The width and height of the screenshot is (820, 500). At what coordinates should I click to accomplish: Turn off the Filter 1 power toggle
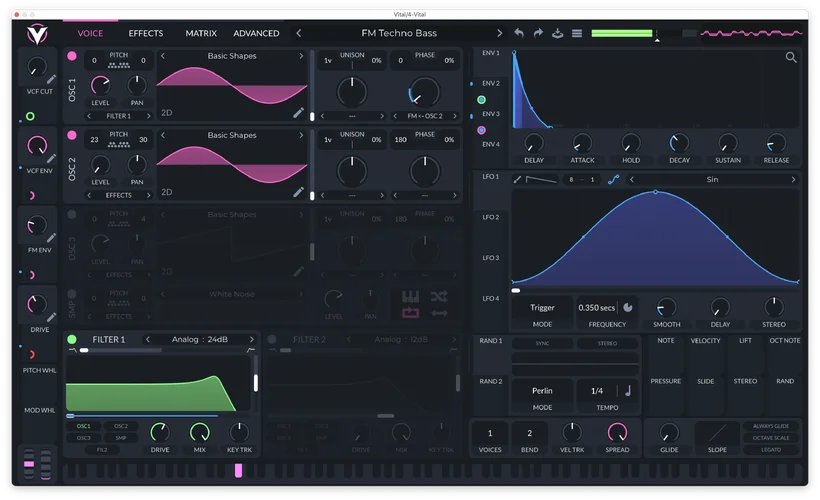click(x=72, y=340)
